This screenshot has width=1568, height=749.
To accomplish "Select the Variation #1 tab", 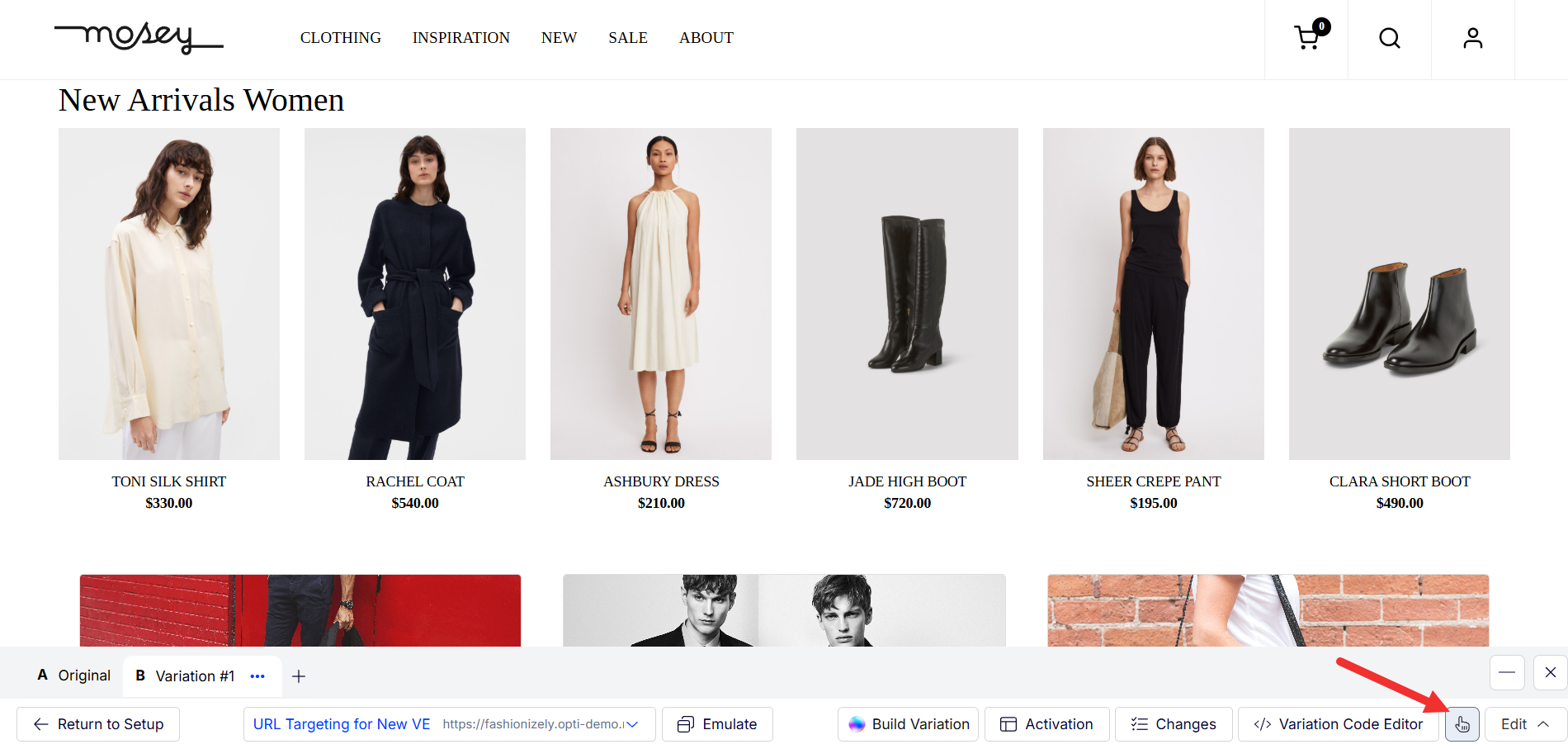I will (187, 676).
